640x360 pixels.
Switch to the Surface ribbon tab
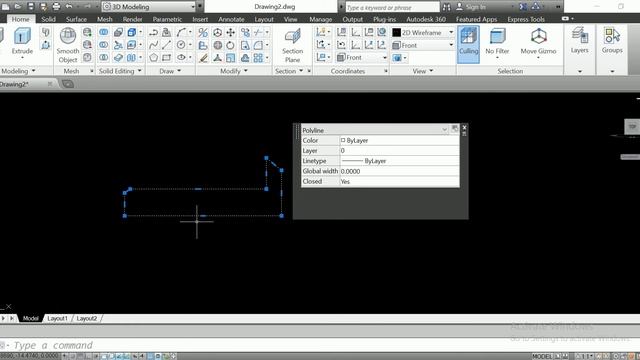[76, 19]
